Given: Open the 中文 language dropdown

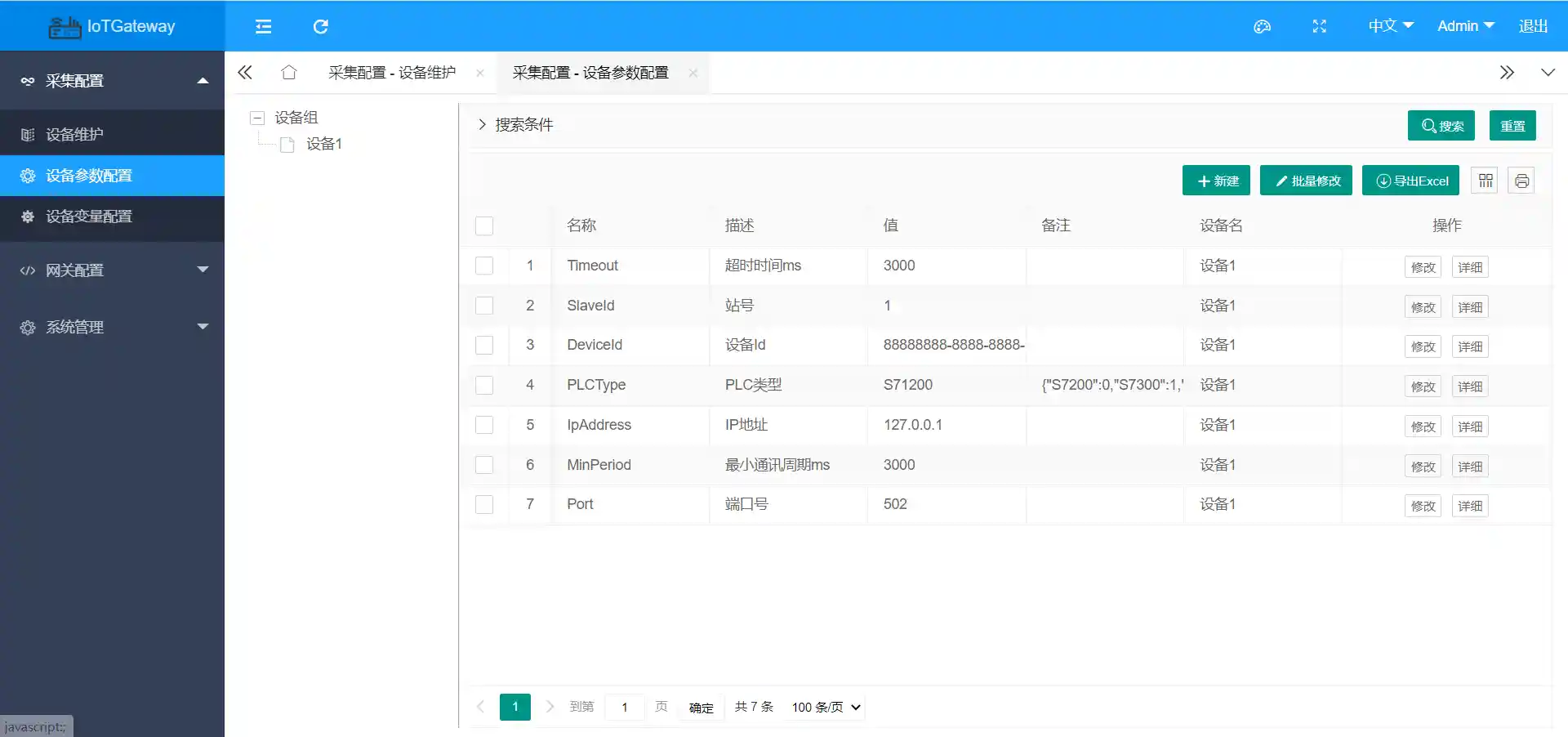Looking at the screenshot, I should (x=1388, y=25).
